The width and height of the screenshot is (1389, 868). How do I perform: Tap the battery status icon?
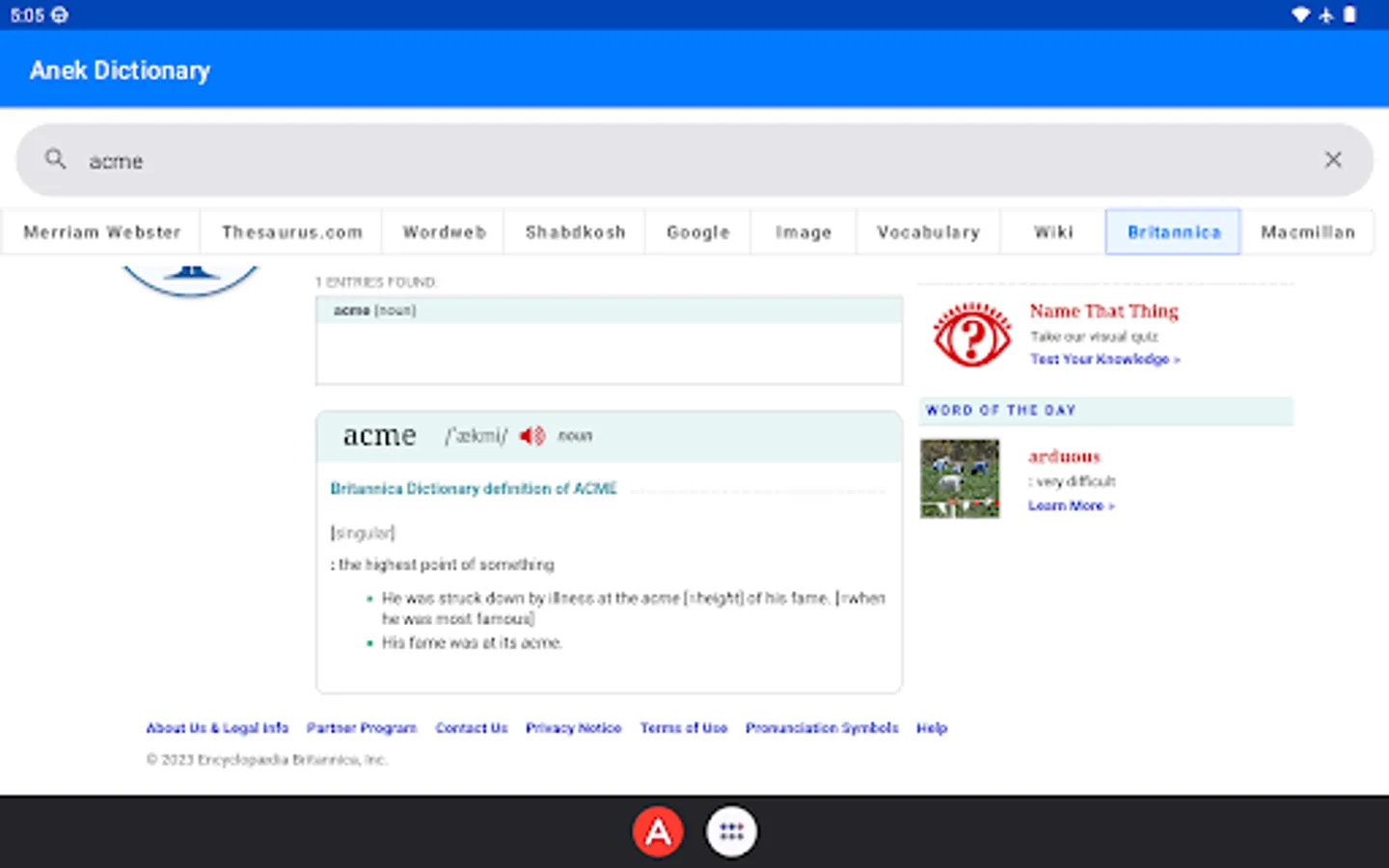pos(1350,14)
